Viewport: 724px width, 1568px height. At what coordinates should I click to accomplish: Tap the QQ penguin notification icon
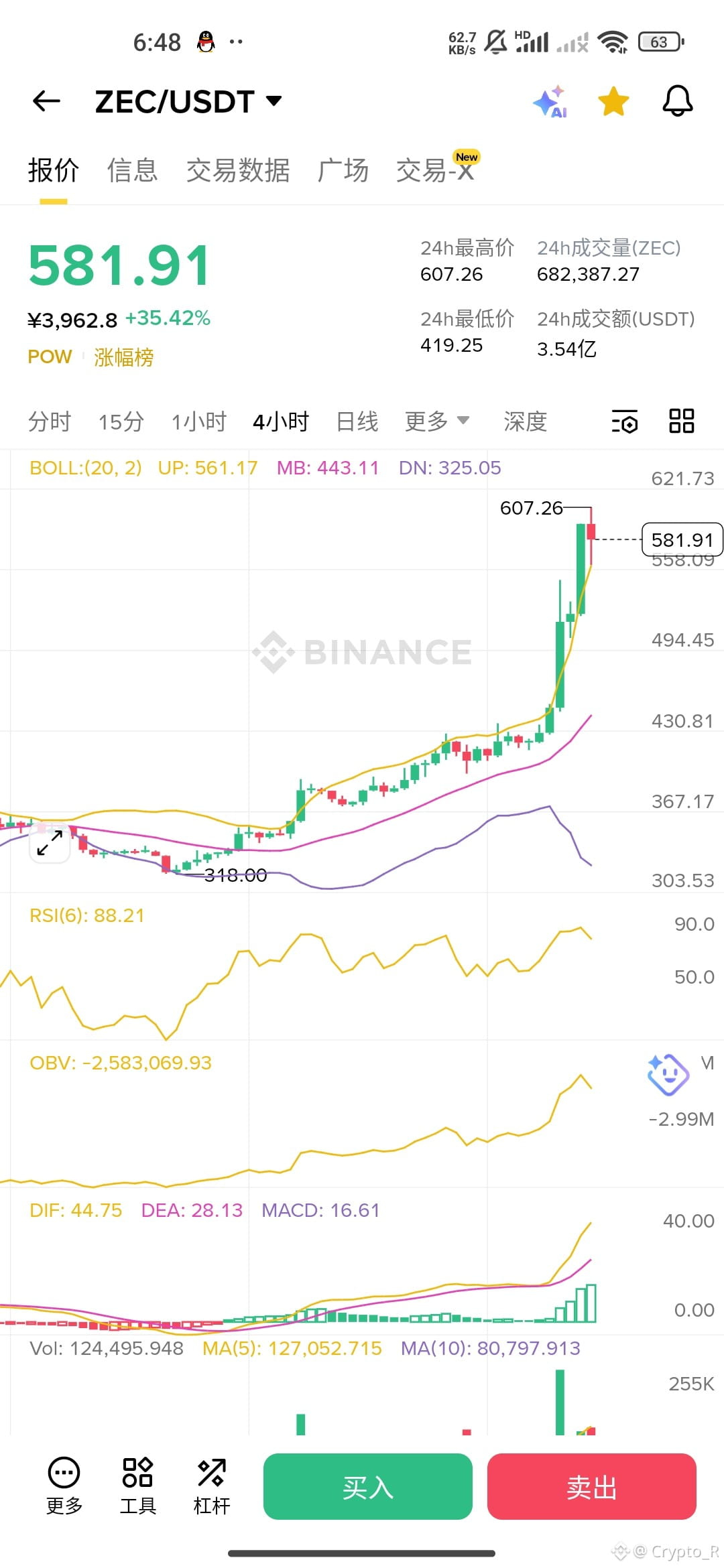[206, 42]
